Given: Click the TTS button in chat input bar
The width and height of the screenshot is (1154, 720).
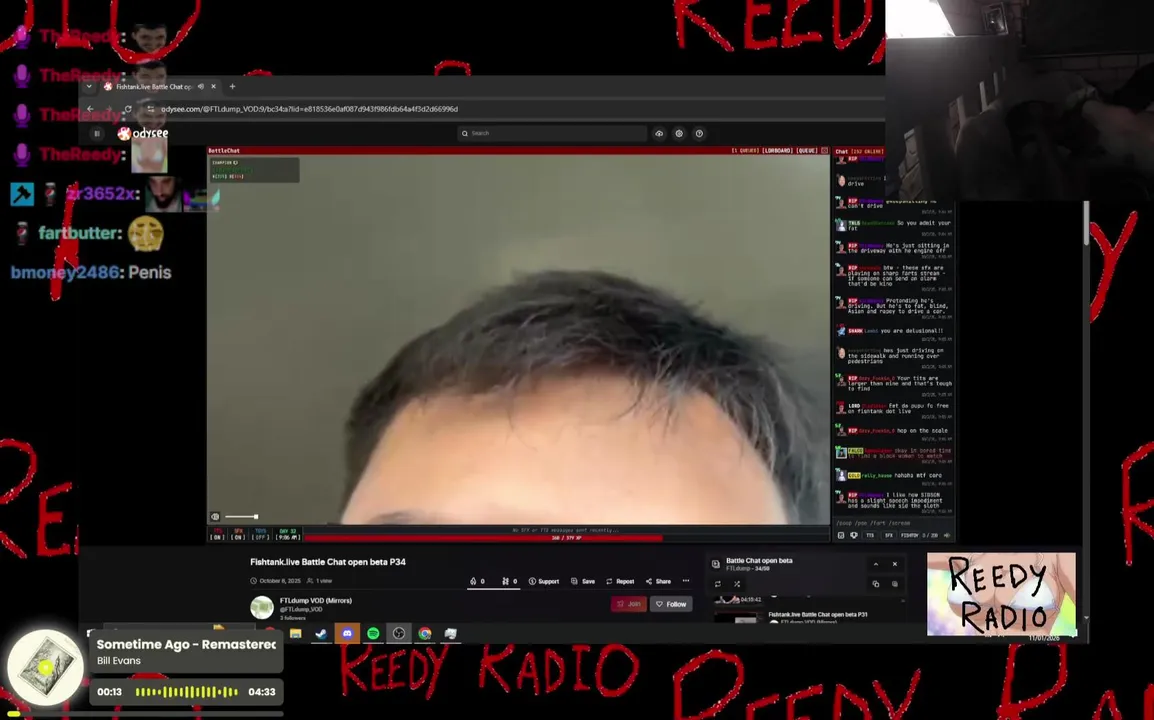Looking at the screenshot, I should click(x=870, y=535).
